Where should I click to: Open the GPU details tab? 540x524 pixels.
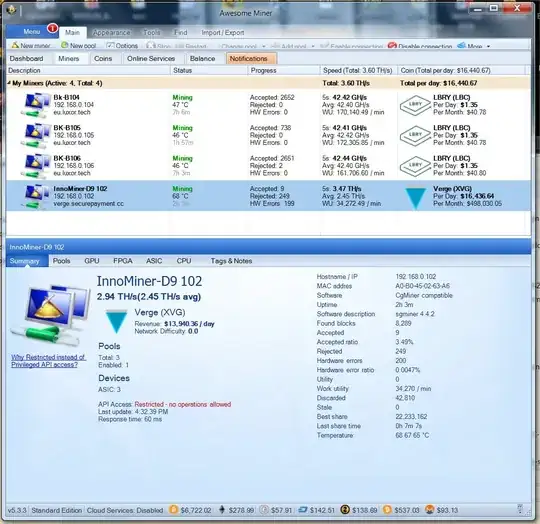point(92,261)
